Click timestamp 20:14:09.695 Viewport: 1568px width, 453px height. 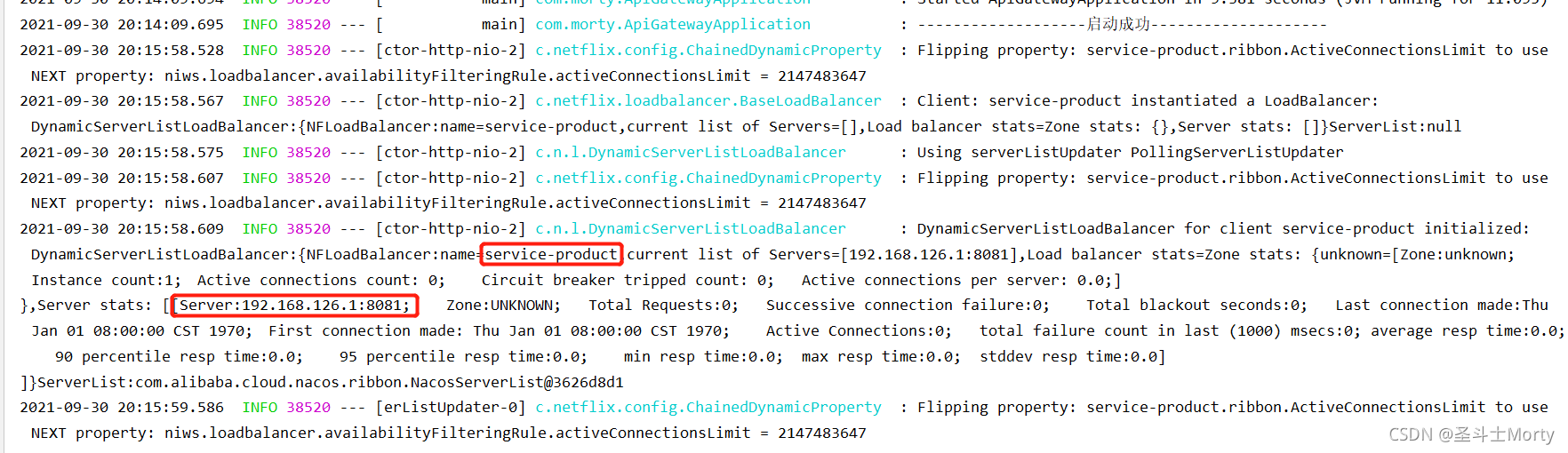[x=171, y=25]
